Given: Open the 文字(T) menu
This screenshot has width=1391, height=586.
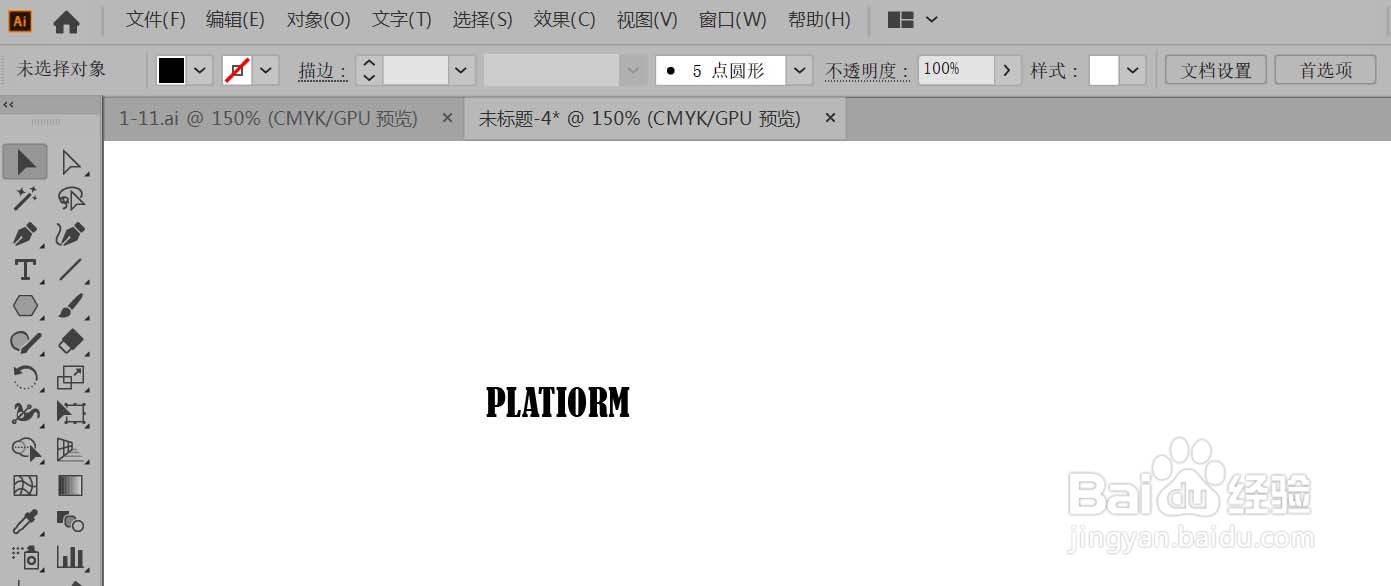Looking at the screenshot, I should (x=400, y=19).
